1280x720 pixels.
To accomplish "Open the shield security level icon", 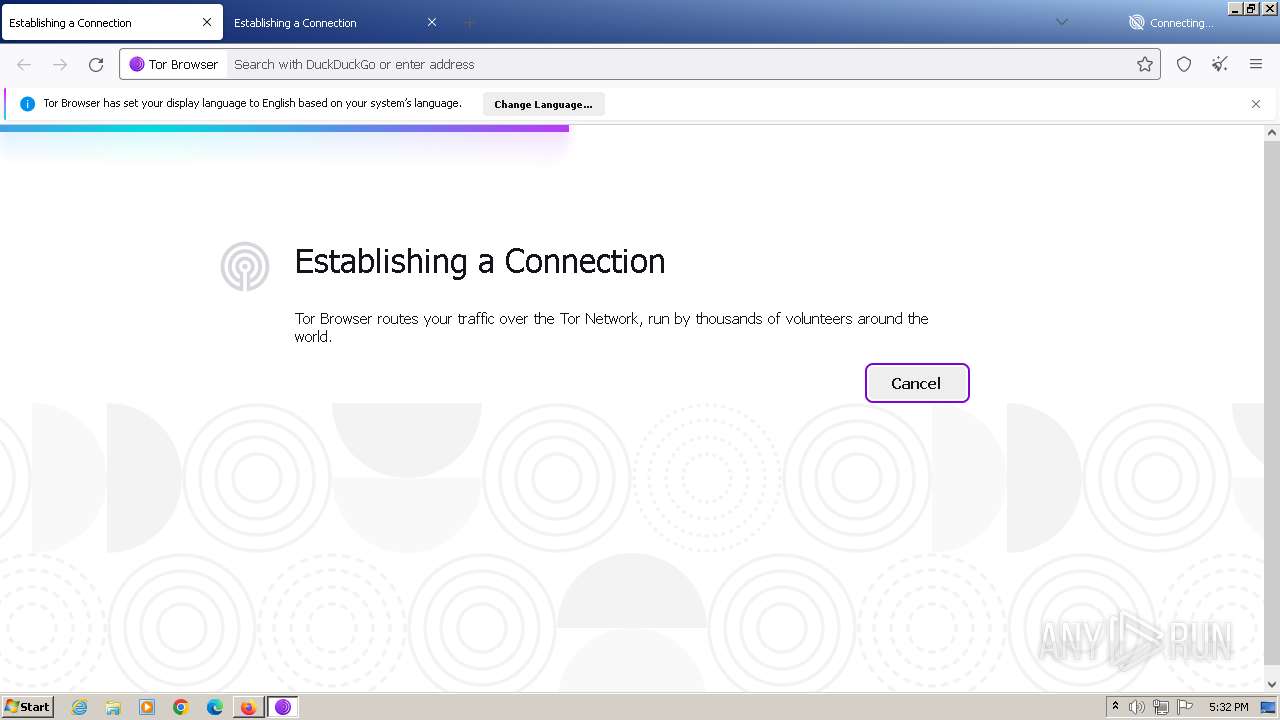I will [1184, 64].
